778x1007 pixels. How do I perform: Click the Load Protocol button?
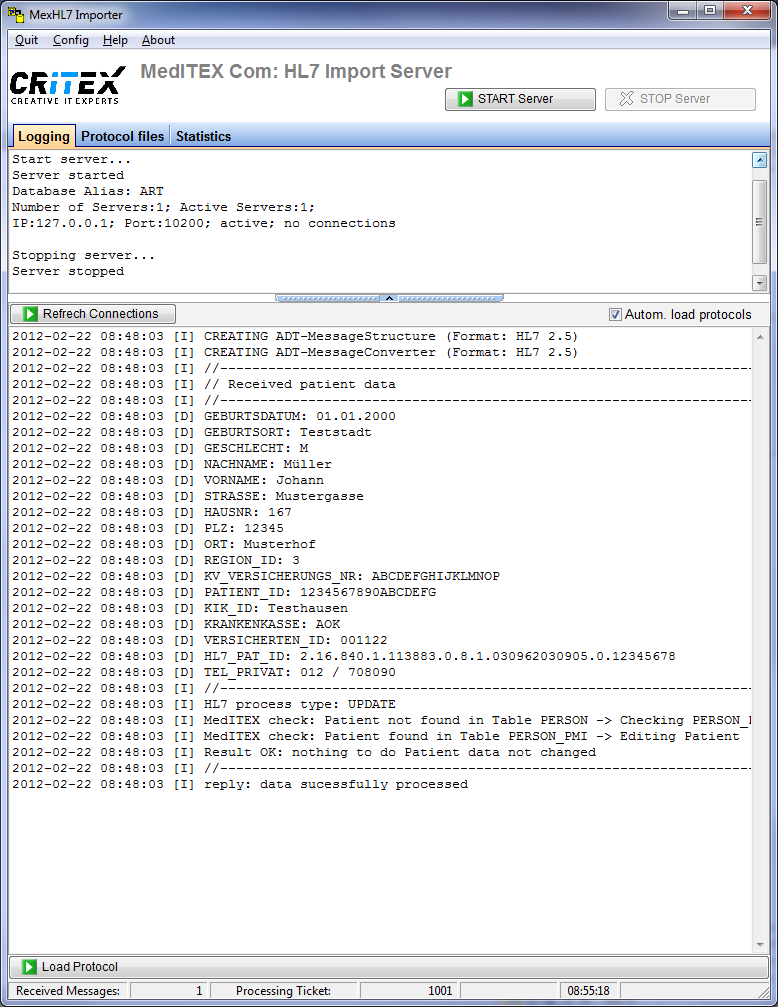tap(389, 967)
